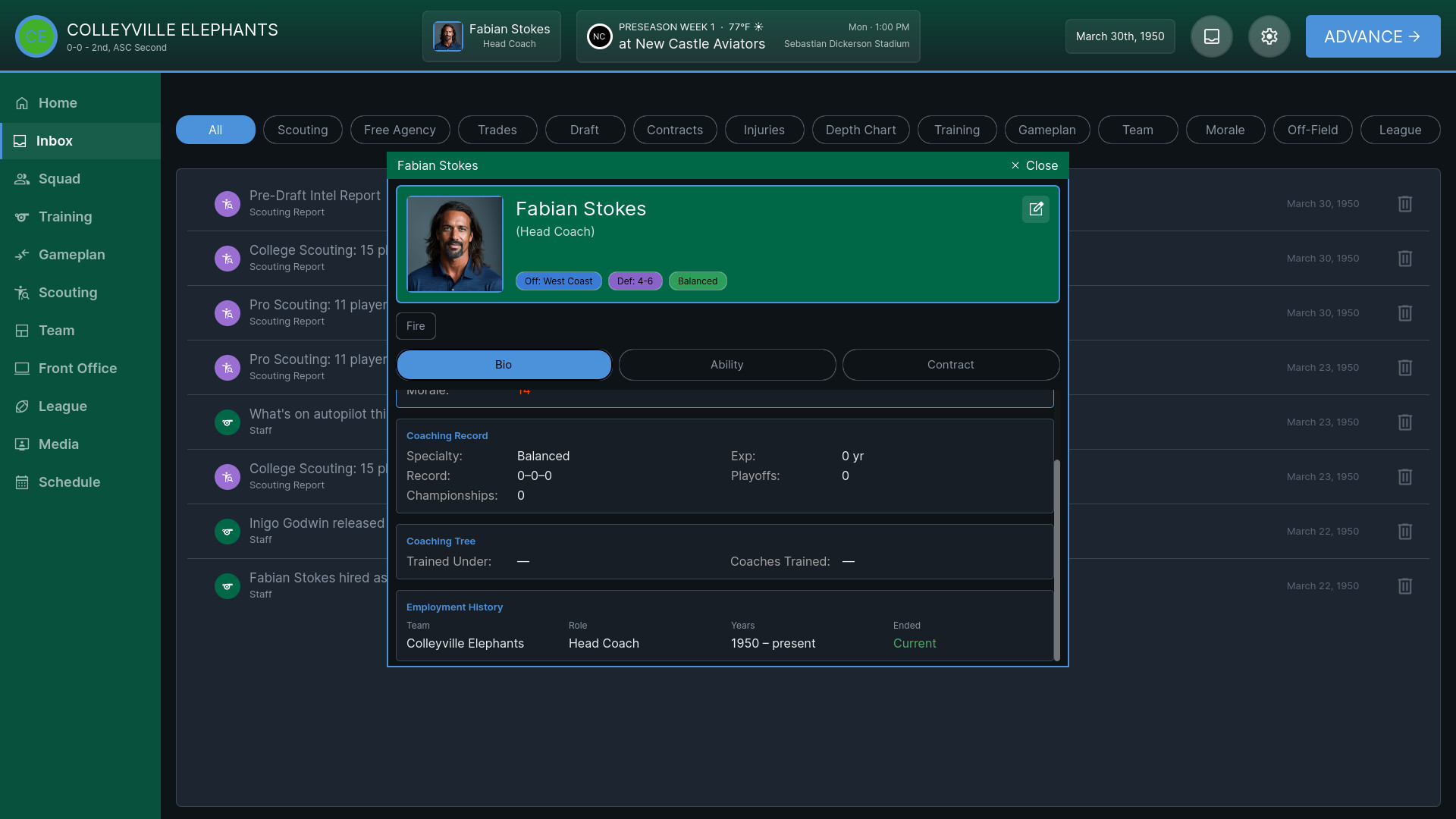Open Front Office in the sidebar
Viewport: 1456px width, 819px height.
point(80,369)
